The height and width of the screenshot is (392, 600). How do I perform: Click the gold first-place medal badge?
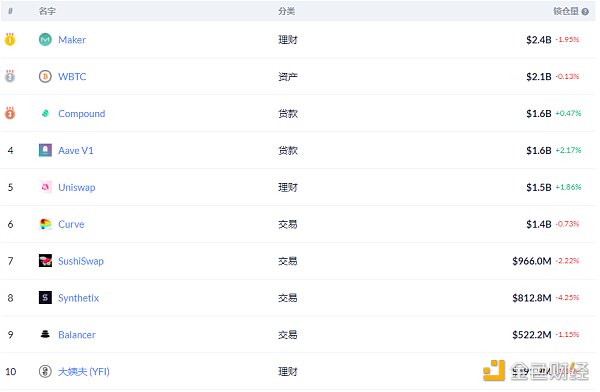tap(10, 39)
